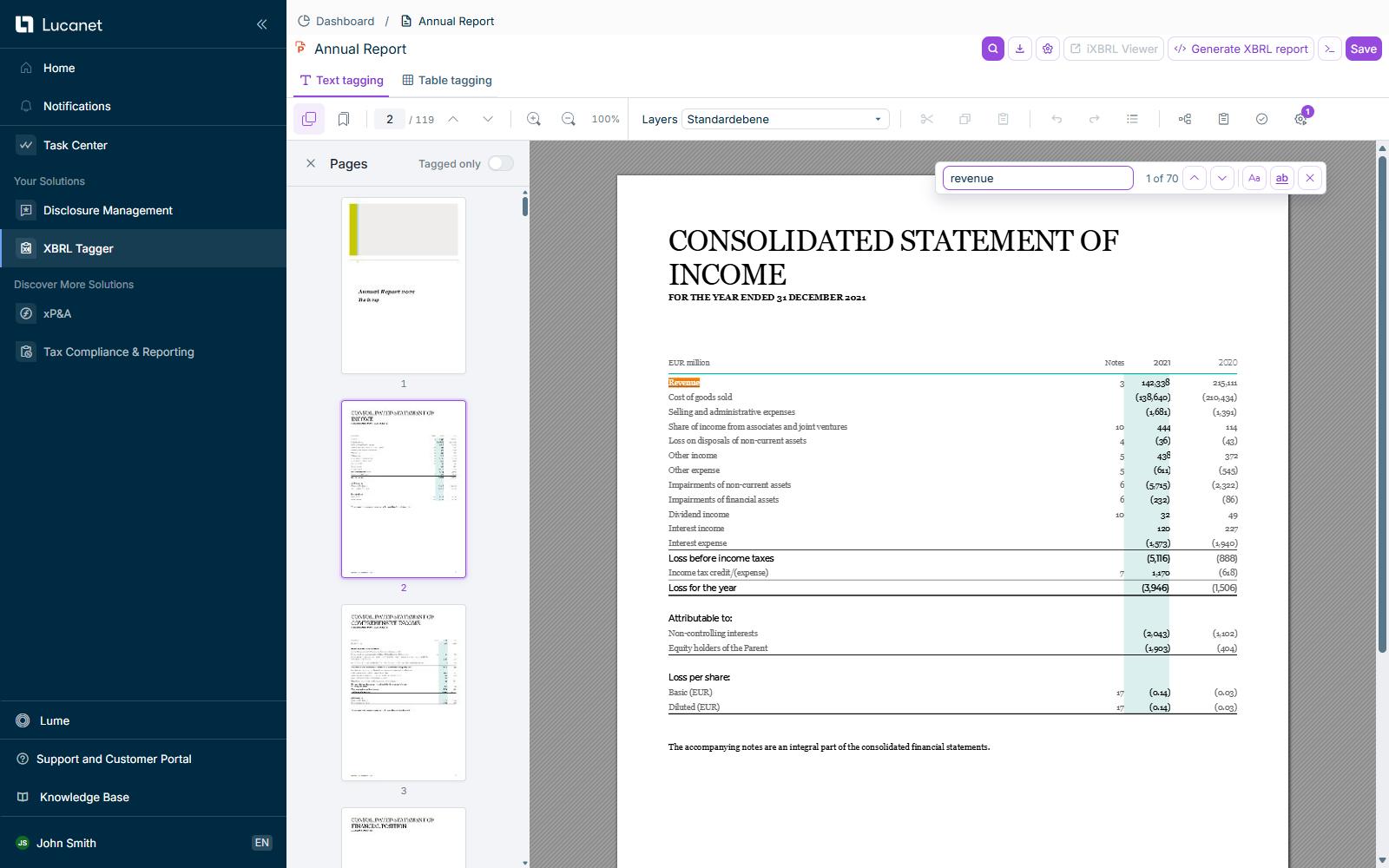Viewport: 1389px width, 868px height.
Task: Zoom in on the document
Action: [x=534, y=119]
